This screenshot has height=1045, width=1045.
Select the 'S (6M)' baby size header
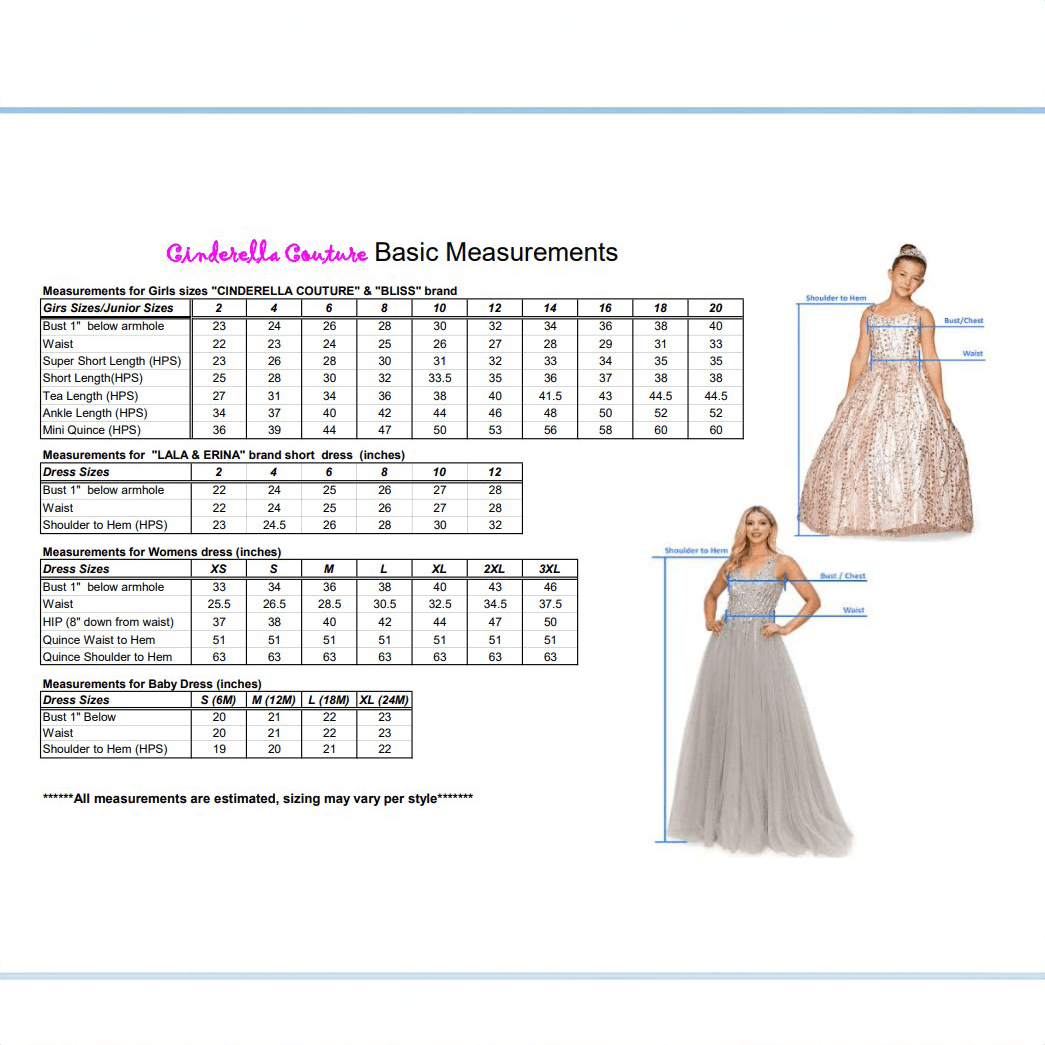[219, 700]
